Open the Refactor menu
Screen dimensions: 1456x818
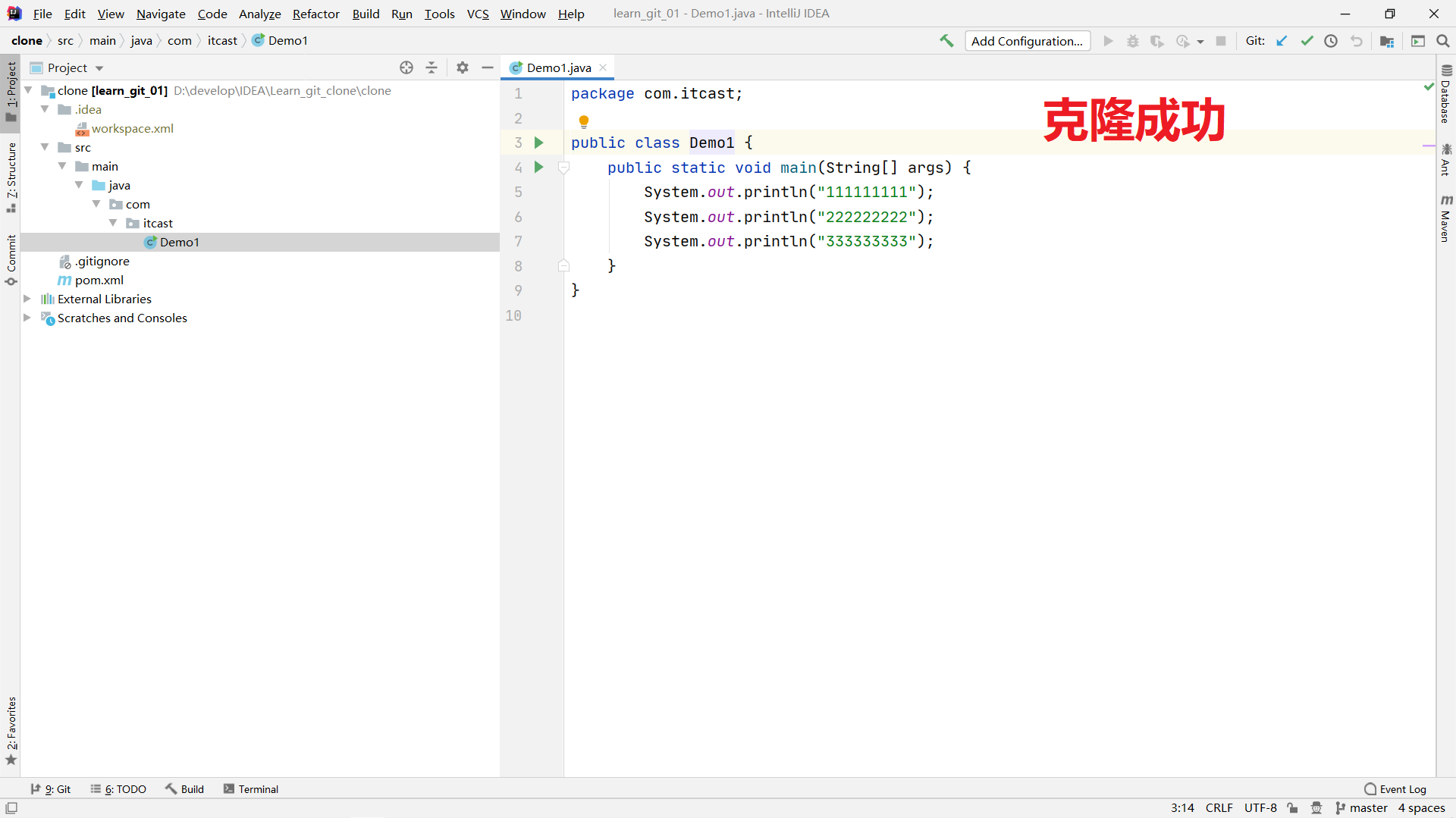click(x=316, y=14)
